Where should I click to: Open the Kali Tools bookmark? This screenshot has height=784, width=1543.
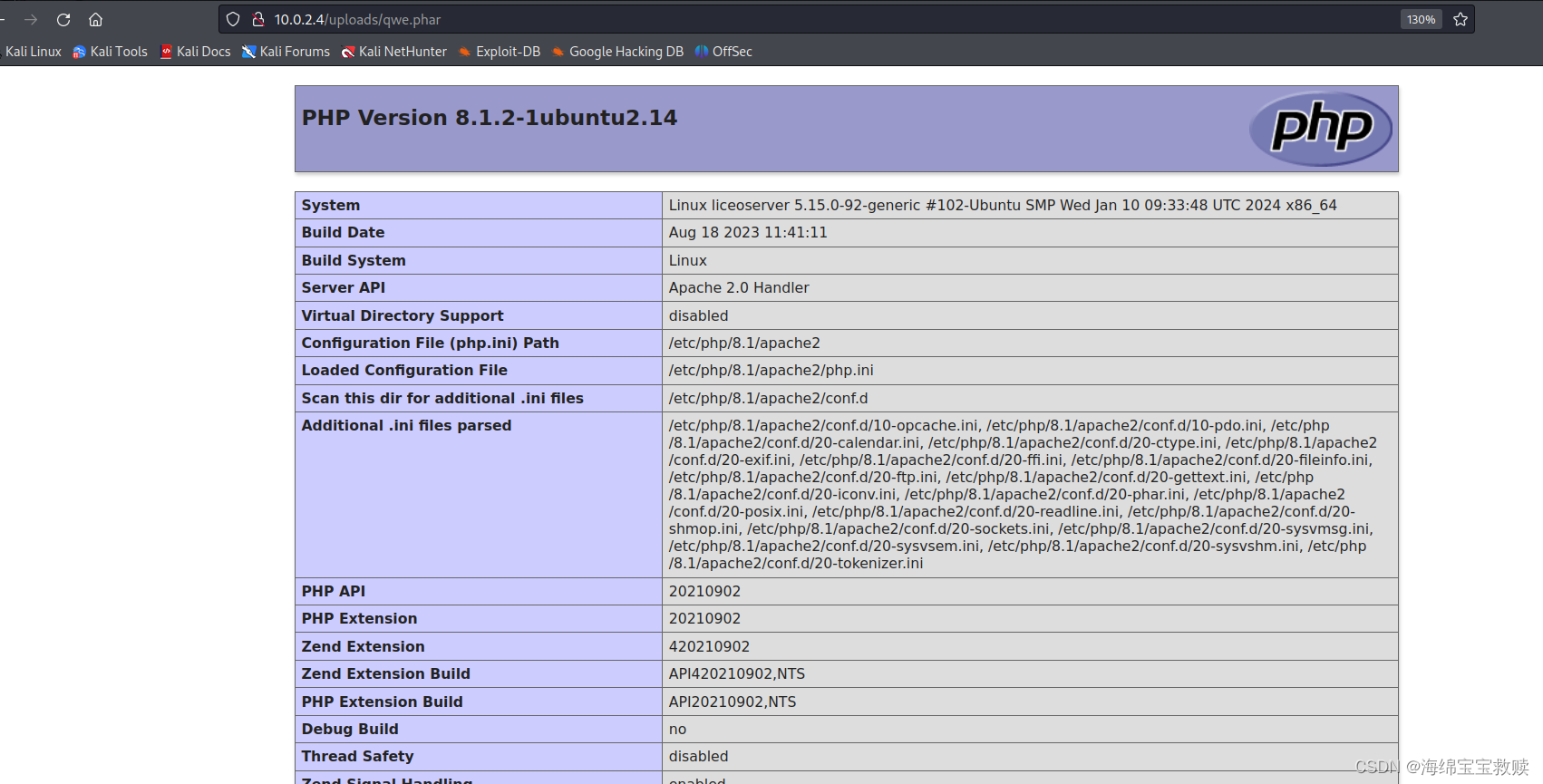click(x=110, y=52)
